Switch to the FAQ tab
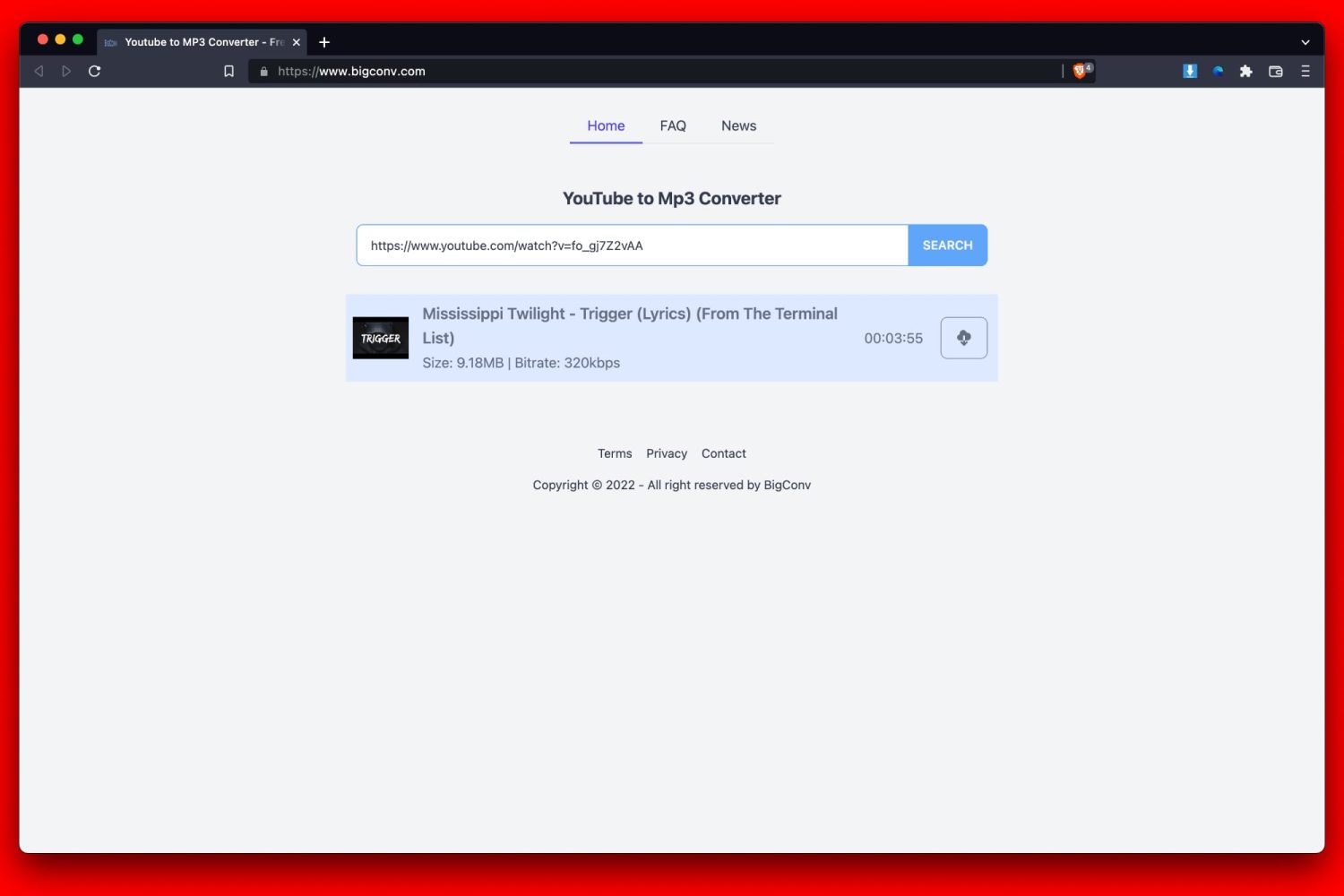 pos(673,125)
